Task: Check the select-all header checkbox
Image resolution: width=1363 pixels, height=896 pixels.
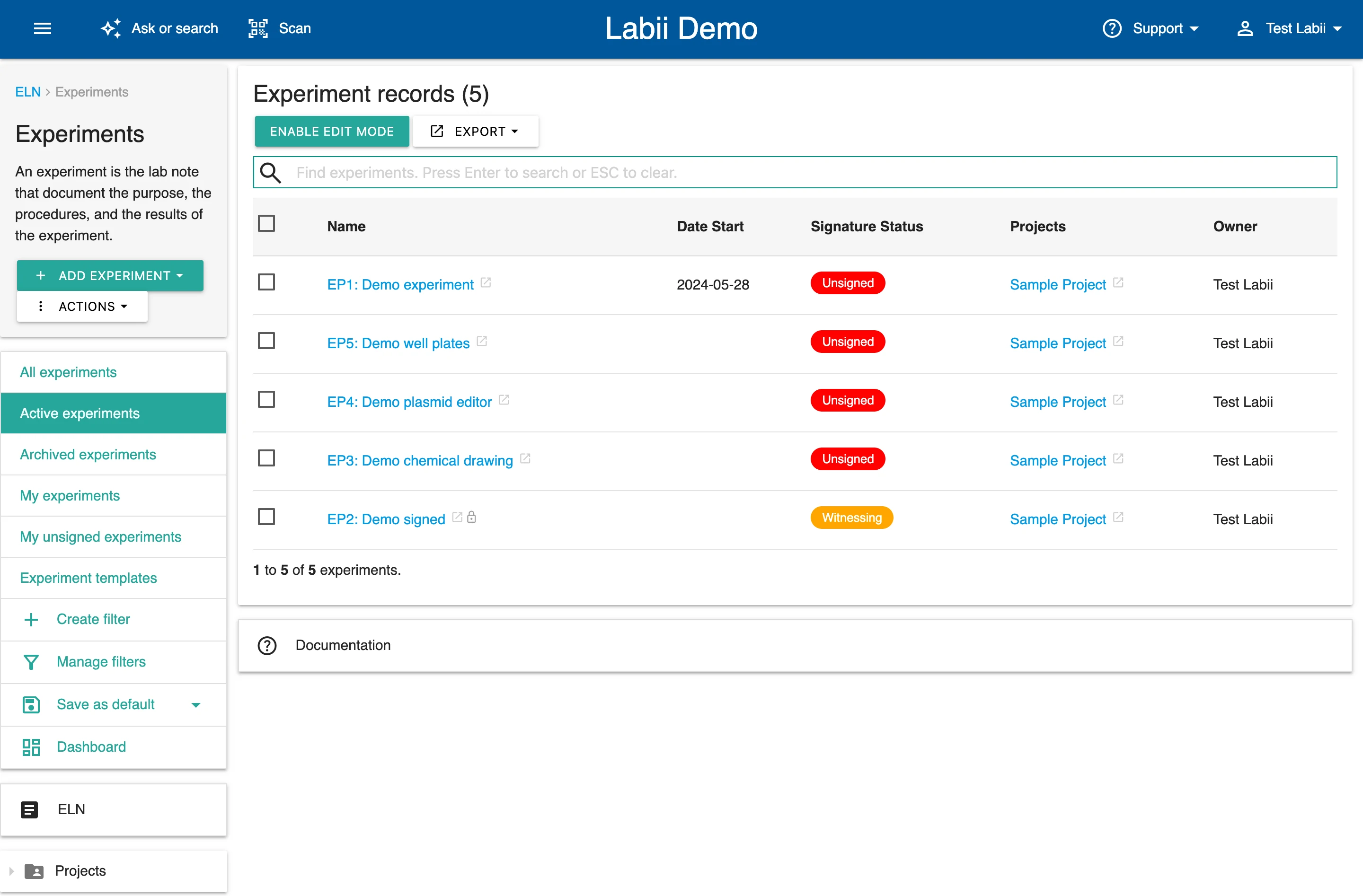Action: [266, 223]
